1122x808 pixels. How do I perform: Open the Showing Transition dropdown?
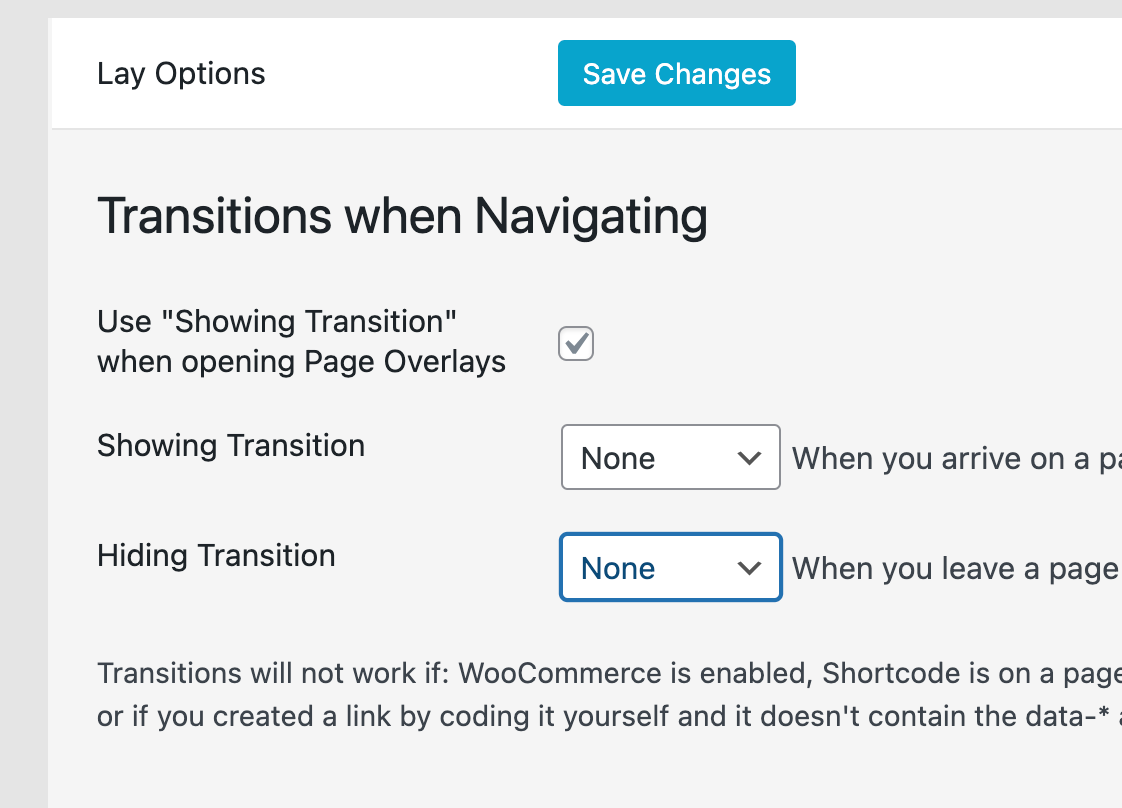[x=670, y=458]
